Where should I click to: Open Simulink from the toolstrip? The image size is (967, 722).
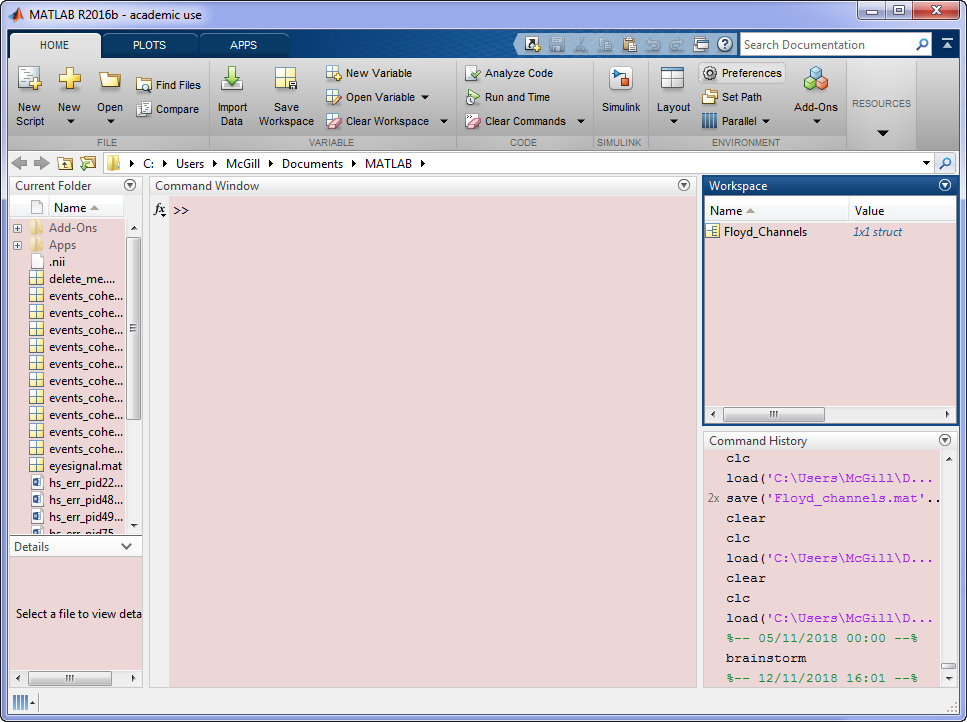[x=621, y=80]
